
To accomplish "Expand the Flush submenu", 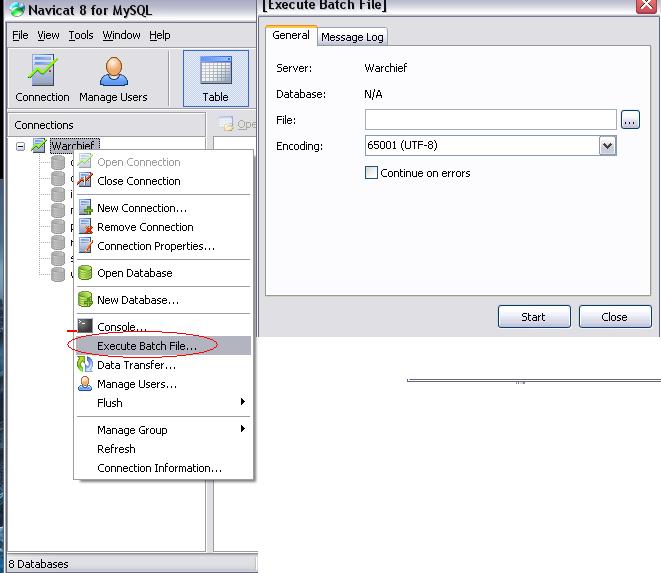I will pyautogui.click(x=242, y=403).
